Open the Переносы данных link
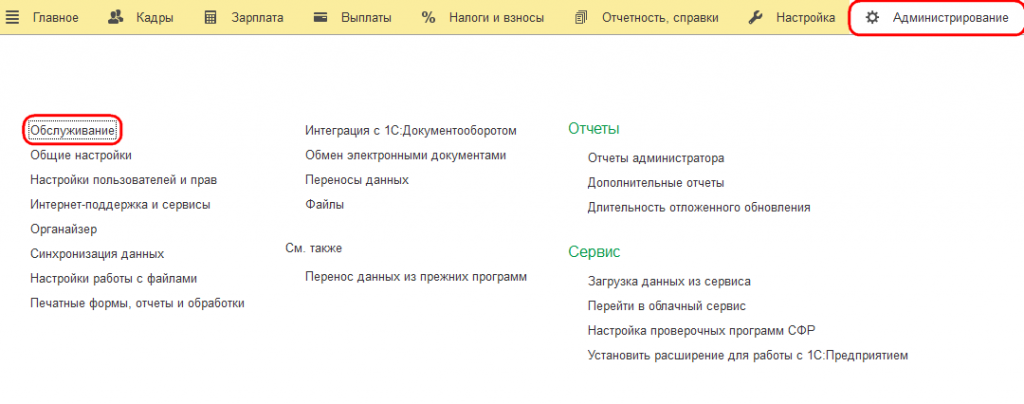Image resolution: width=1024 pixels, height=404 pixels. (357, 179)
